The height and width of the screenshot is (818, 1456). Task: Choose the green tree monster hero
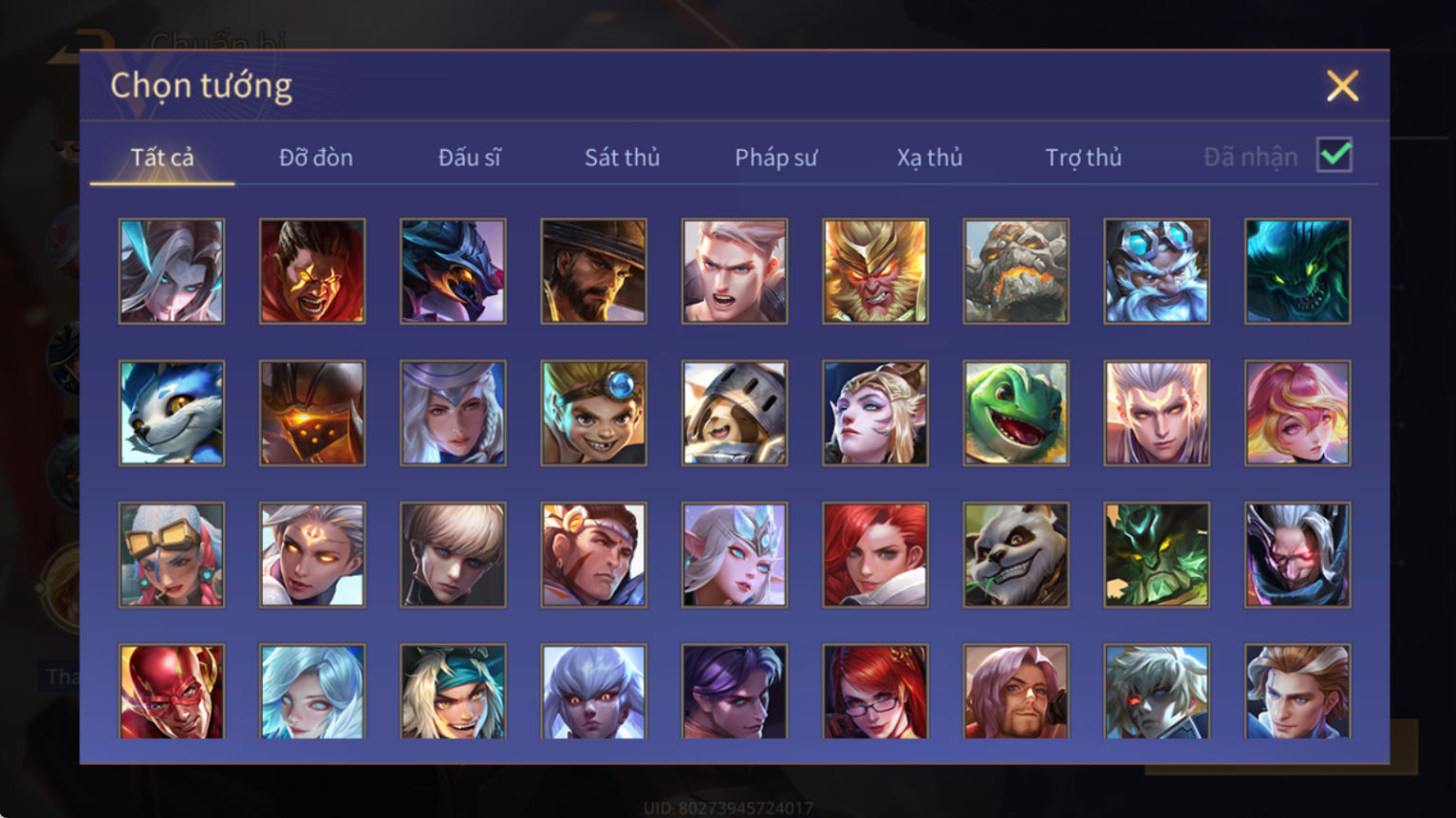[x=1156, y=555]
